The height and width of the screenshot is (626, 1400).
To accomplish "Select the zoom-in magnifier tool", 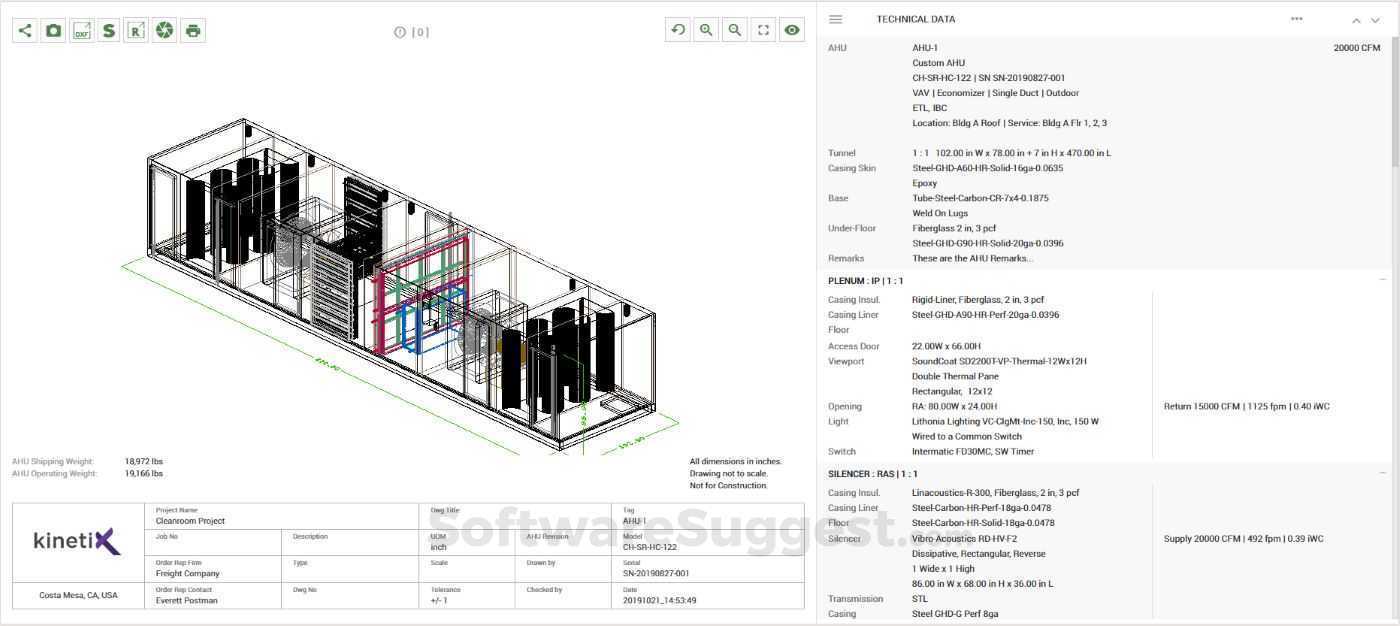I will click(706, 30).
